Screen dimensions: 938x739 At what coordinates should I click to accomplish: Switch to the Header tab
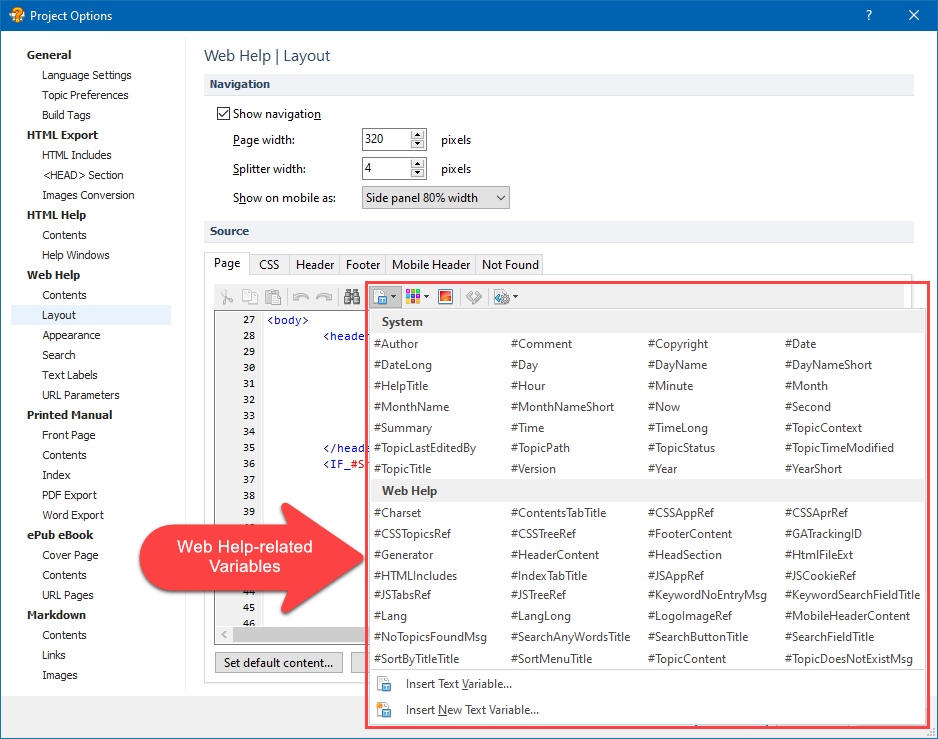click(x=315, y=264)
